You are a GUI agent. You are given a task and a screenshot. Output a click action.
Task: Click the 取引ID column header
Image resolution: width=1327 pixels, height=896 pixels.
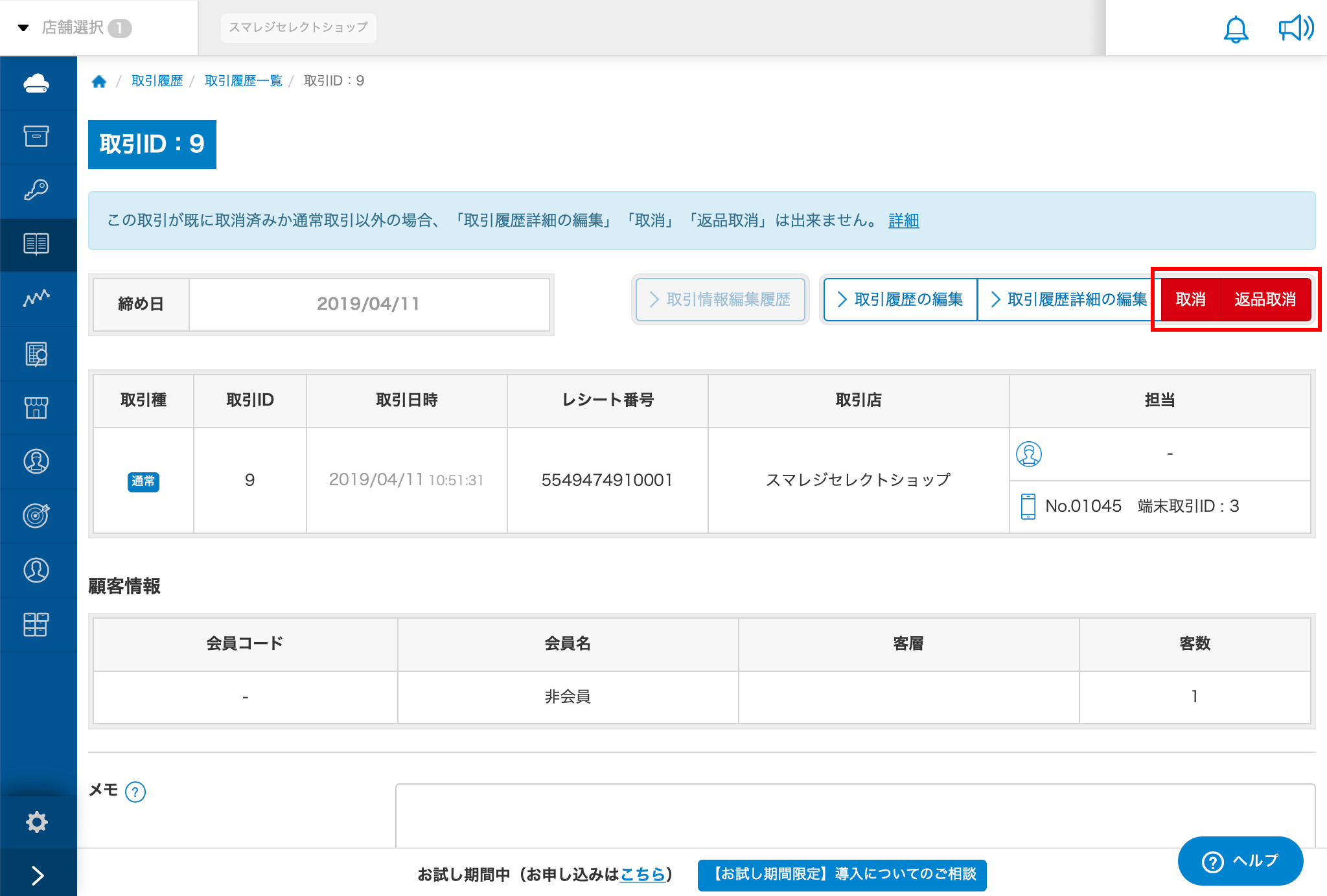pyautogui.click(x=250, y=400)
